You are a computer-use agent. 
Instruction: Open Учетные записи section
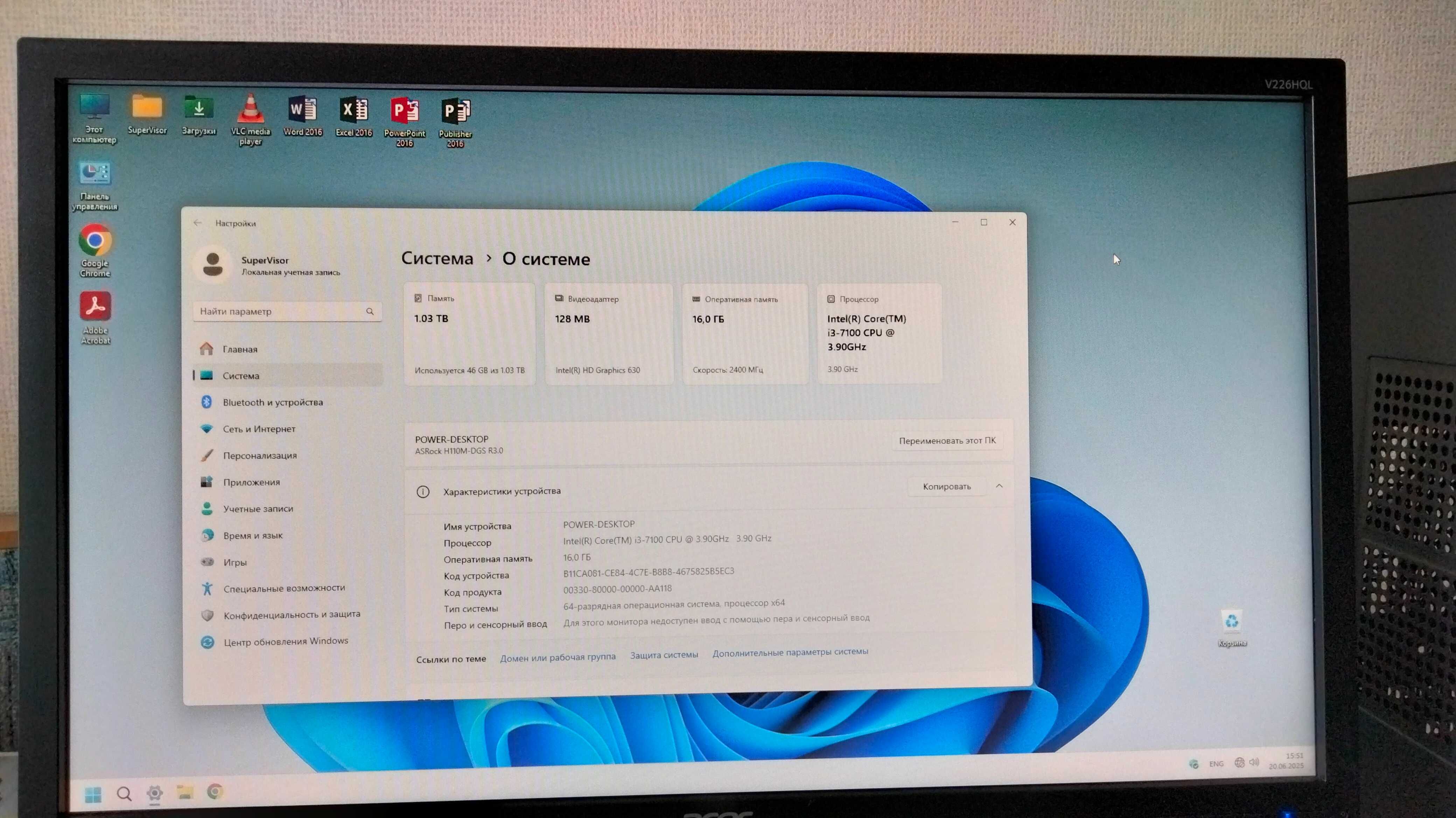[288, 508]
